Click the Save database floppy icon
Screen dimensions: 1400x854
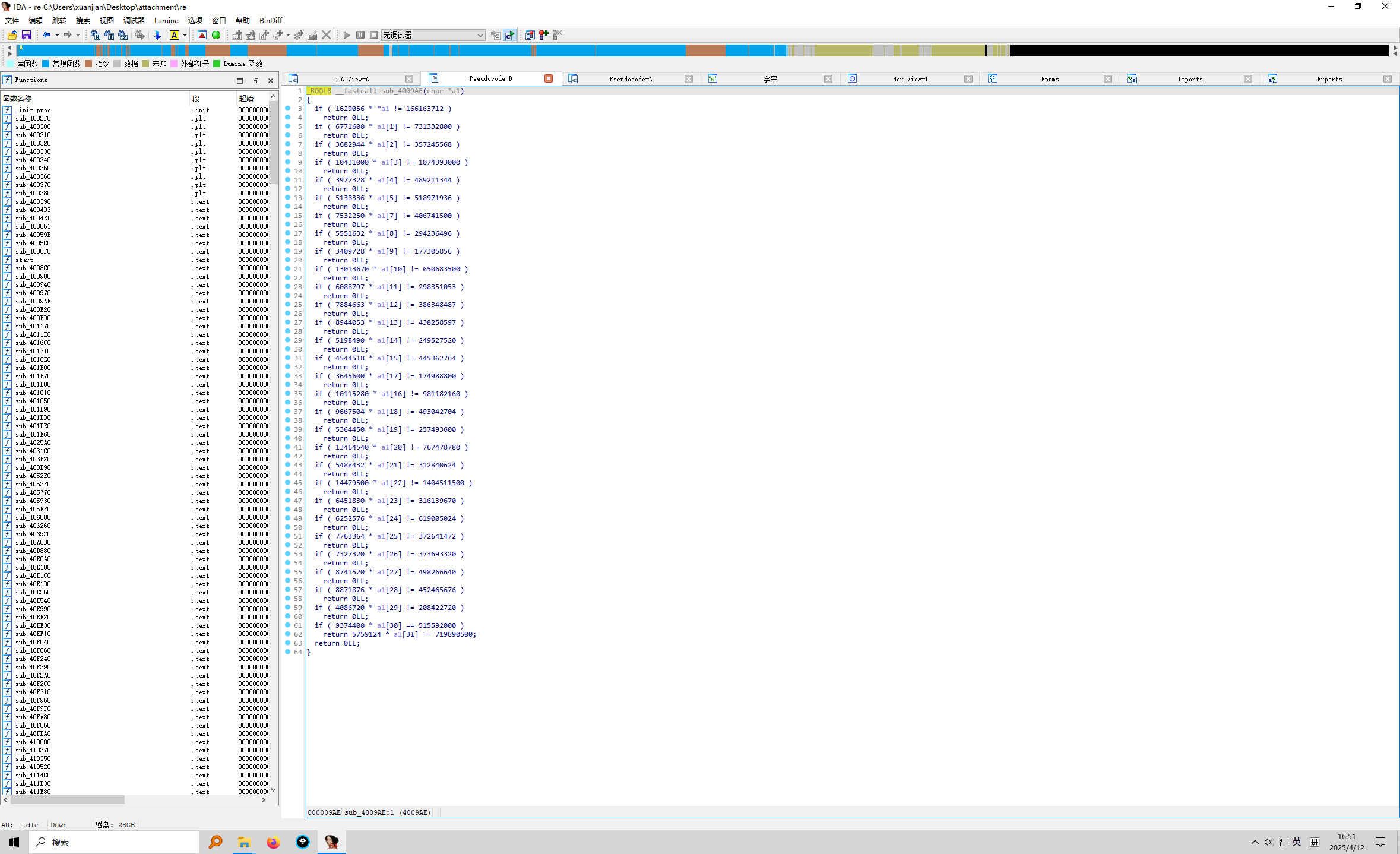pyautogui.click(x=26, y=35)
